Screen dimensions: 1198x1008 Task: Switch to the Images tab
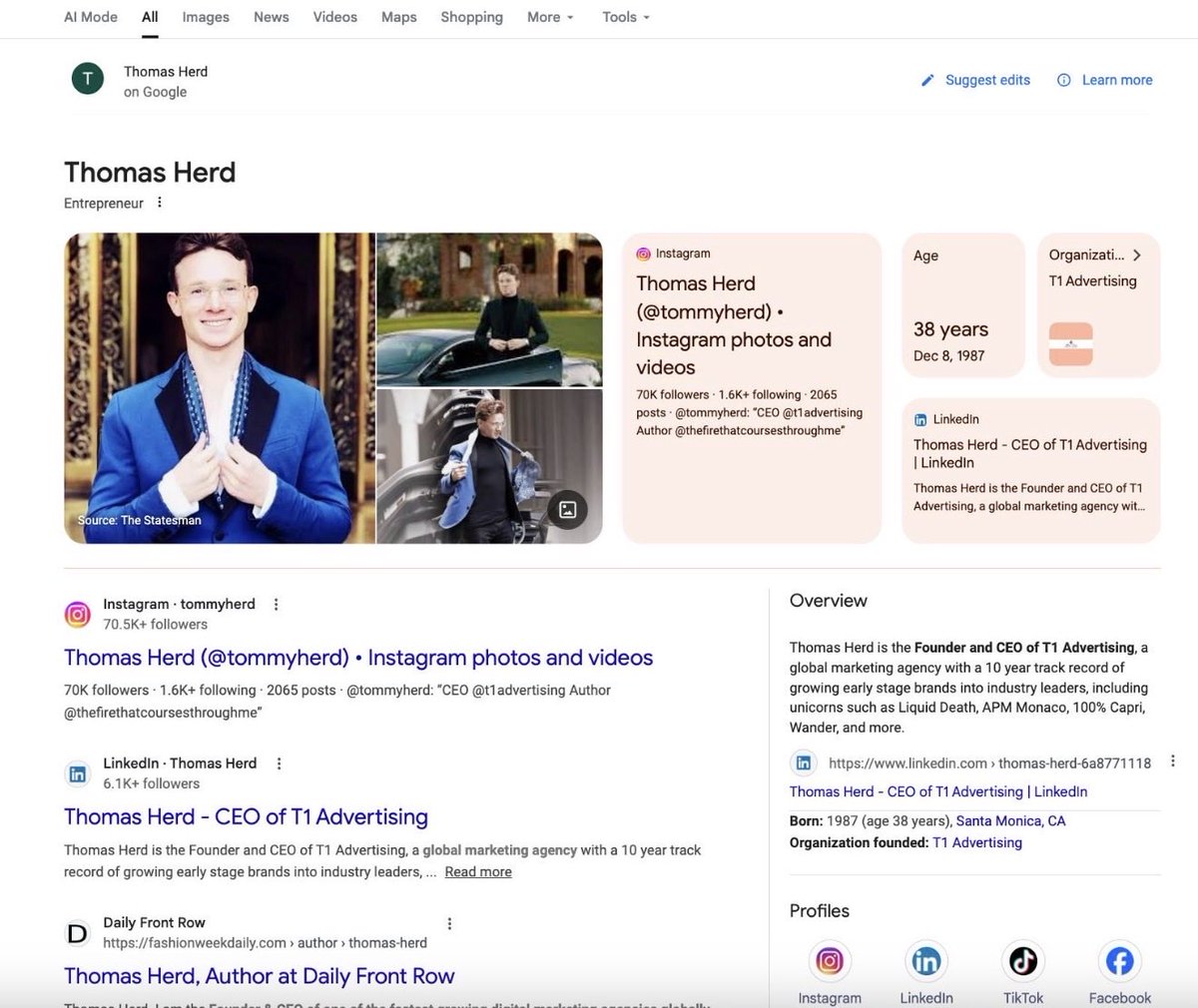pyautogui.click(x=206, y=17)
